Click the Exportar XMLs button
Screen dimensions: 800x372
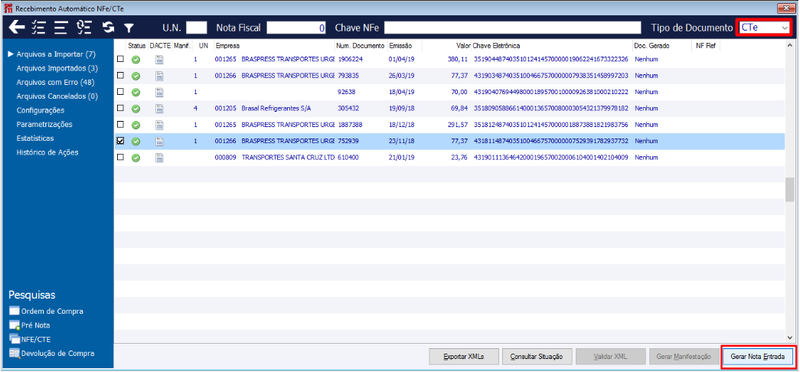coord(464,357)
